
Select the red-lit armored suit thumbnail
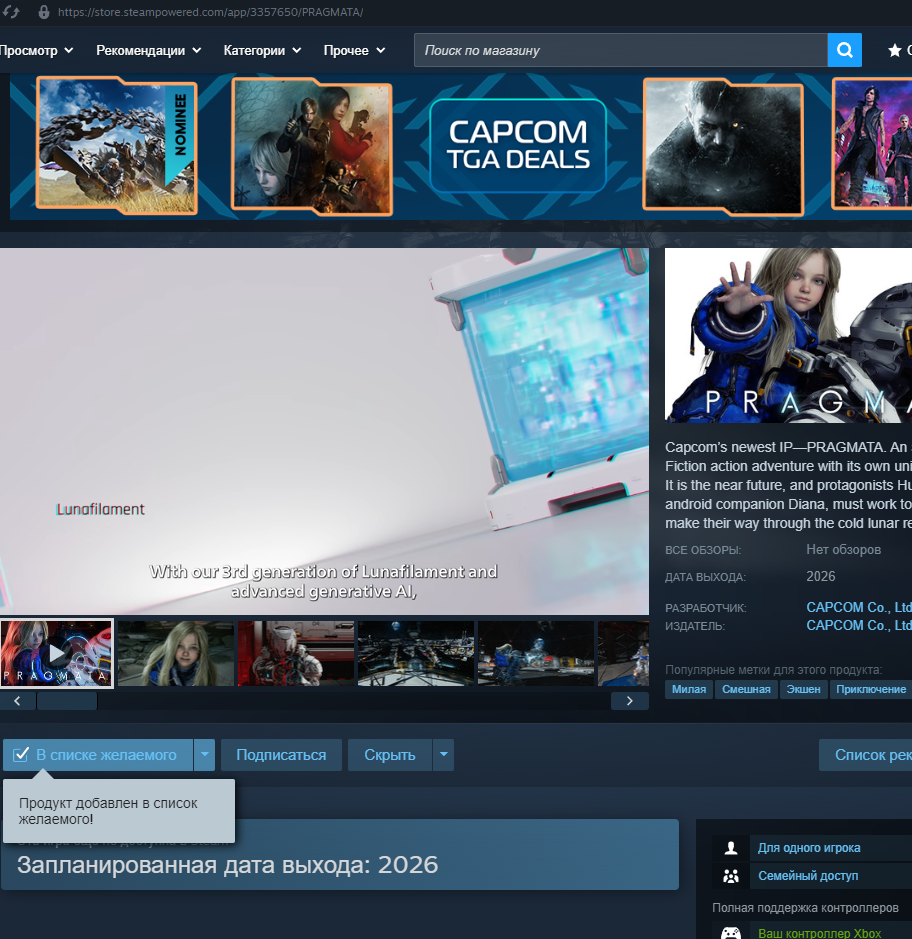point(296,653)
